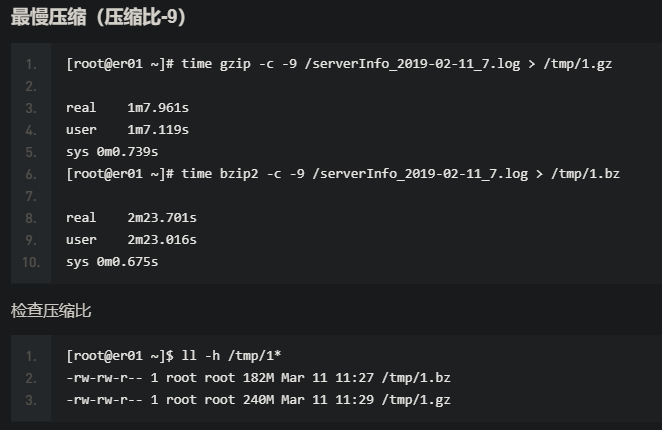Screen dimensions: 662x430
Task: Click the heading 最慢压缩（压缩比-9）
Action: tap(98, 18)
